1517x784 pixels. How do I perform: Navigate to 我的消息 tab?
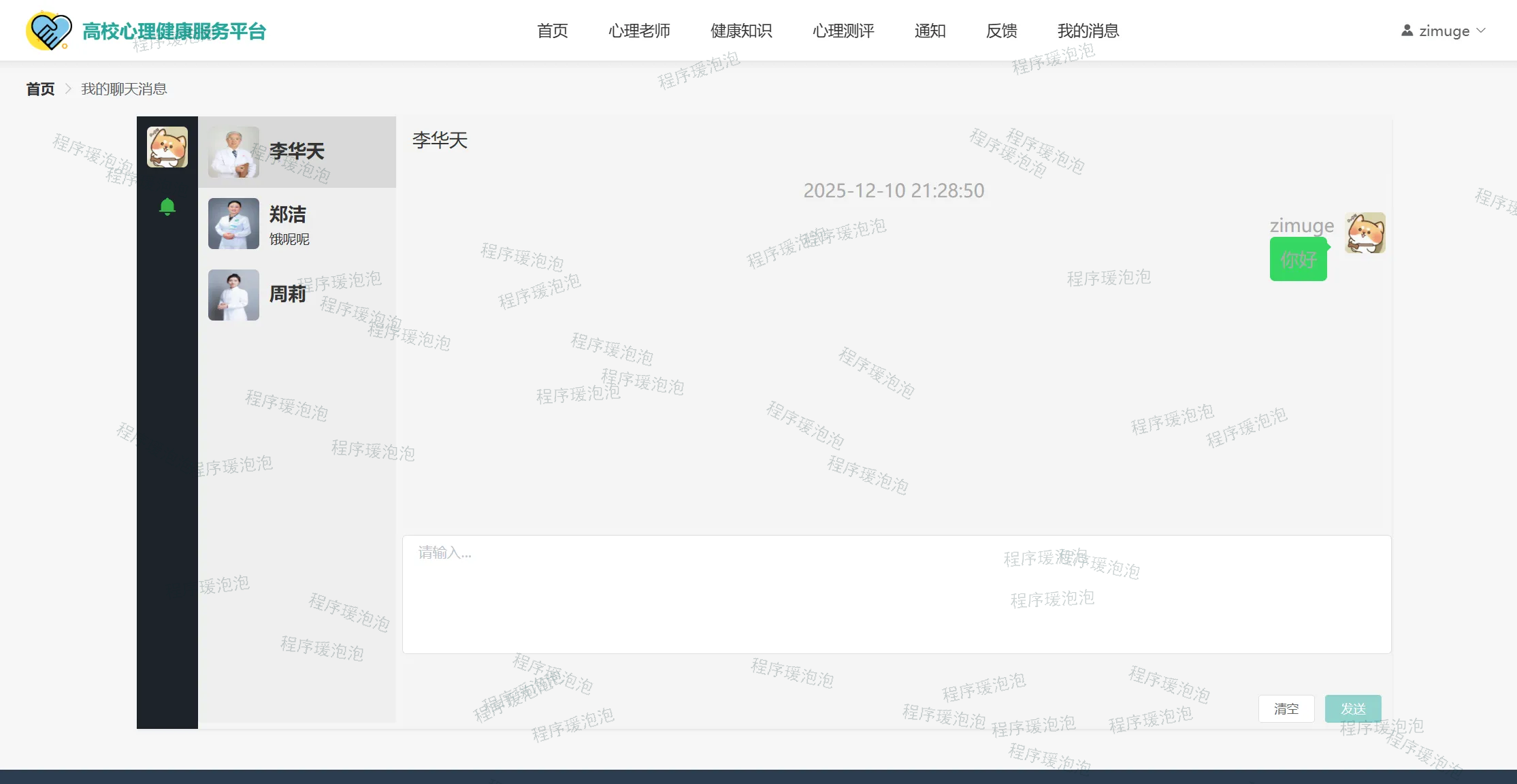(x=1088, y=31)
